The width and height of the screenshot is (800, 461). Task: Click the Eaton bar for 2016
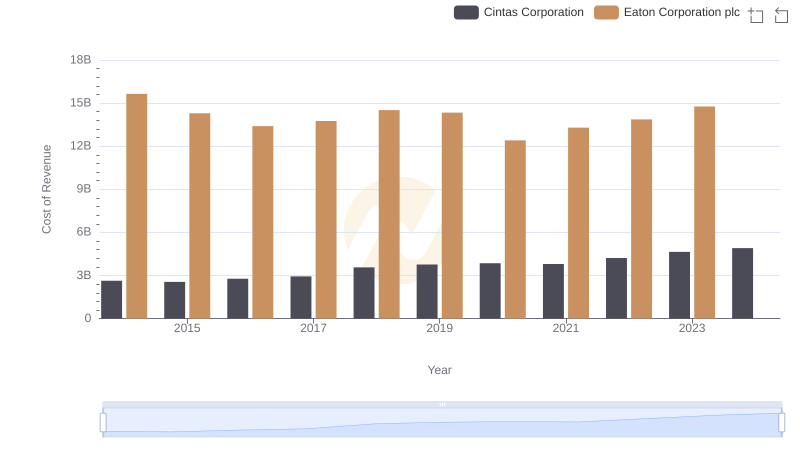[x=263, y=222]
